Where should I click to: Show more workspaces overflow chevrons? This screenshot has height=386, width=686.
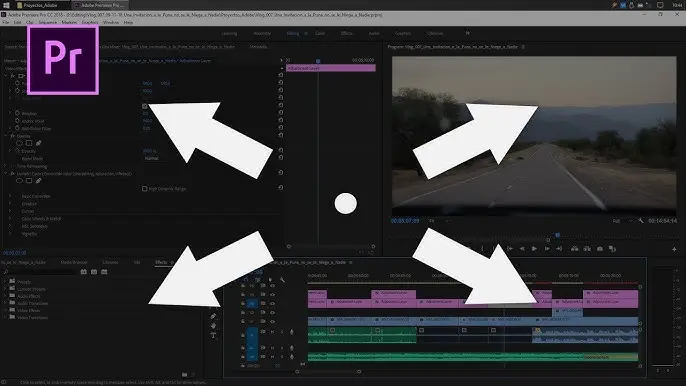coord(467,33)
